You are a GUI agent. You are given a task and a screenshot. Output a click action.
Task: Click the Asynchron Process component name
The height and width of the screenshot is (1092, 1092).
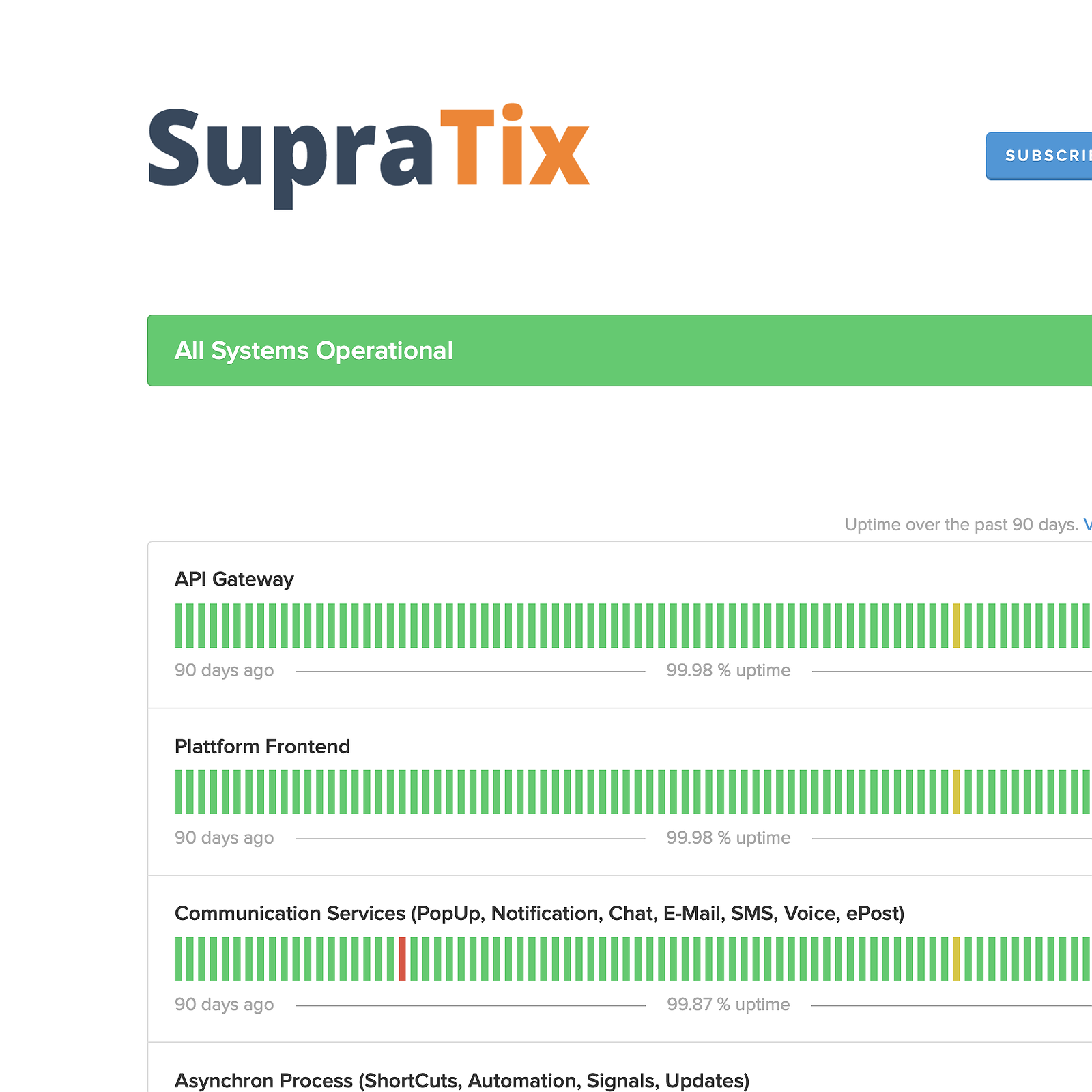click(462, 1080)
